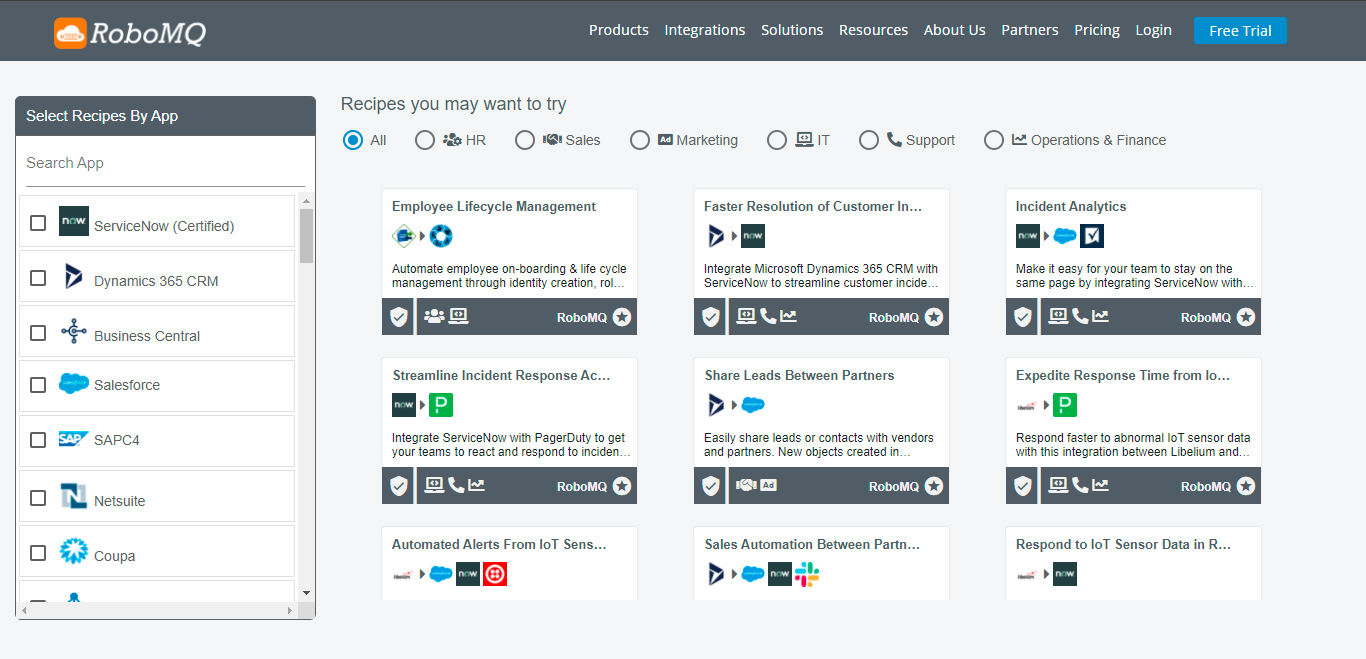
Task: Click the Dynamics 365 CRM icon in sidebar
Action: [74, 275]
